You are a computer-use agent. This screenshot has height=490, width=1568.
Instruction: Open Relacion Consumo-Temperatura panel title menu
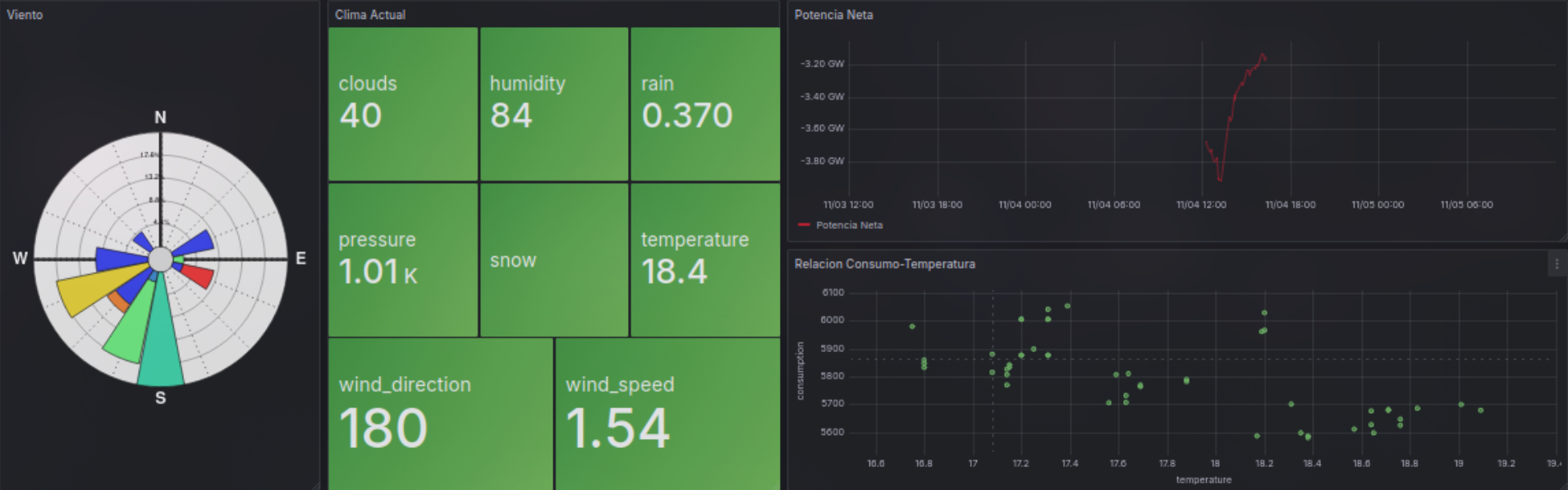point(885,264)
